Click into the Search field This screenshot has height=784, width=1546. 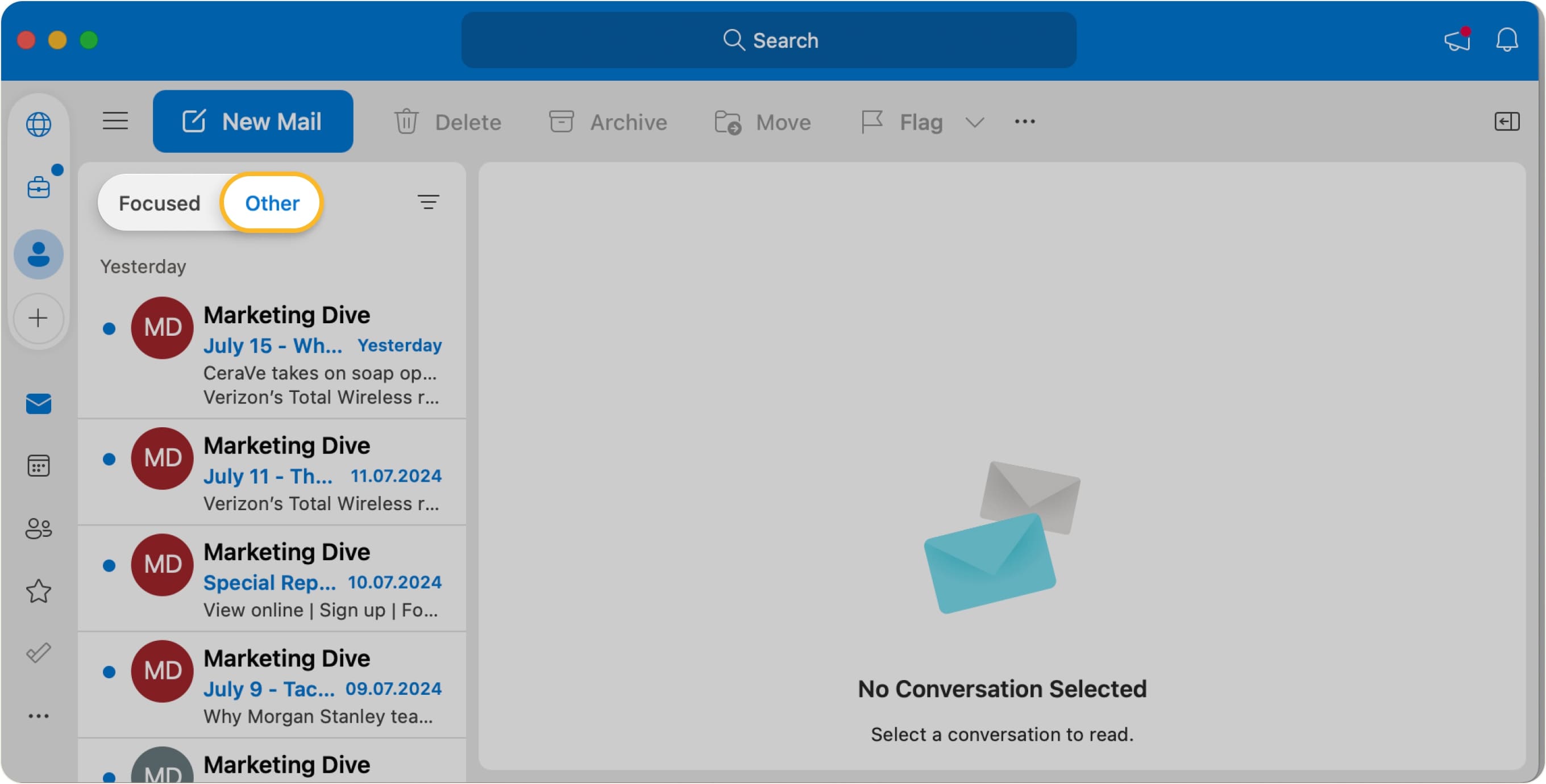point(769,40)
